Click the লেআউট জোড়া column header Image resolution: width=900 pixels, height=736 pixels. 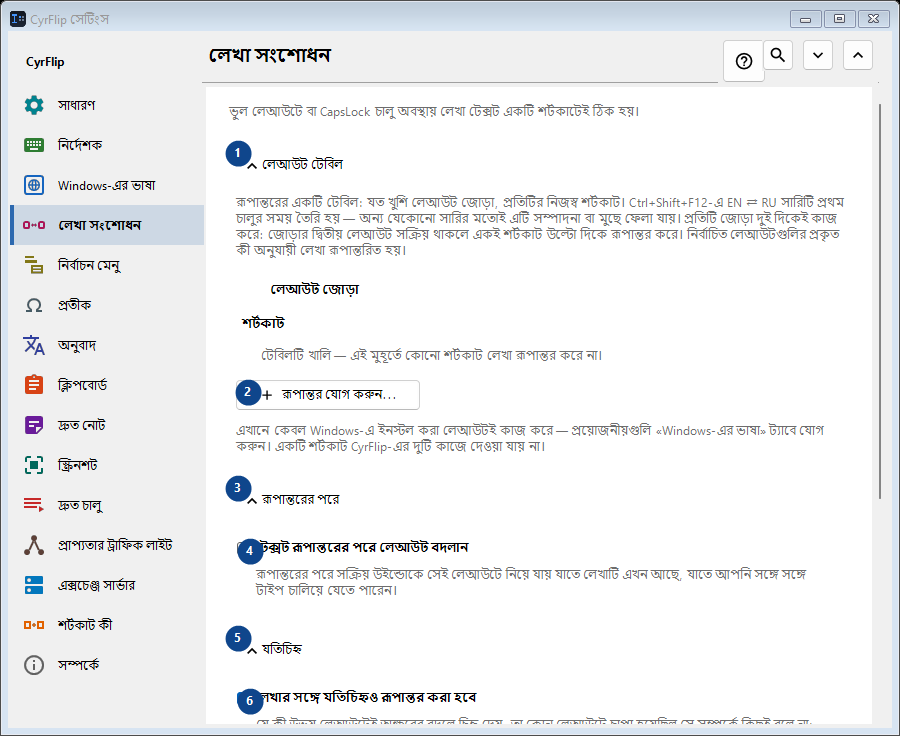tap(315, 289)
